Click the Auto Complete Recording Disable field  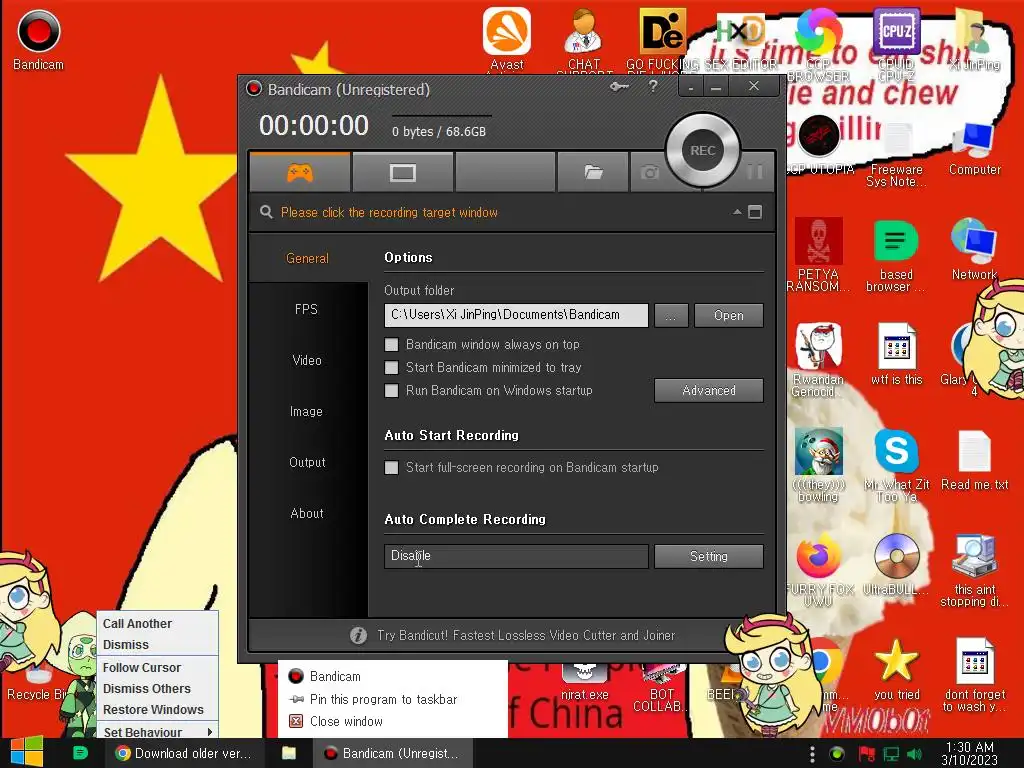coord(516,556)
